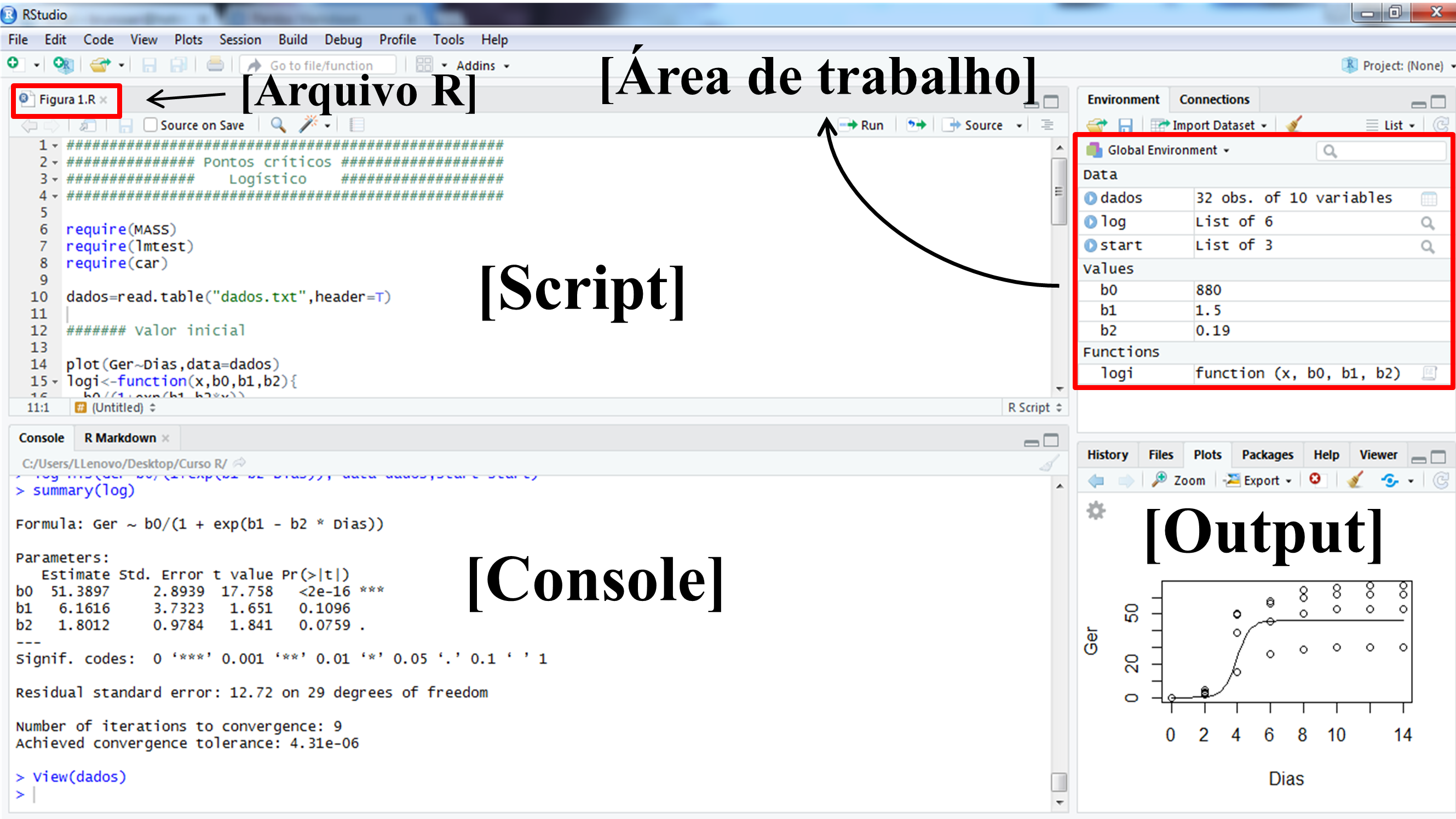
Task: Toggle the Connections tab in Environment panel
Action: (x=1213, y=99)
